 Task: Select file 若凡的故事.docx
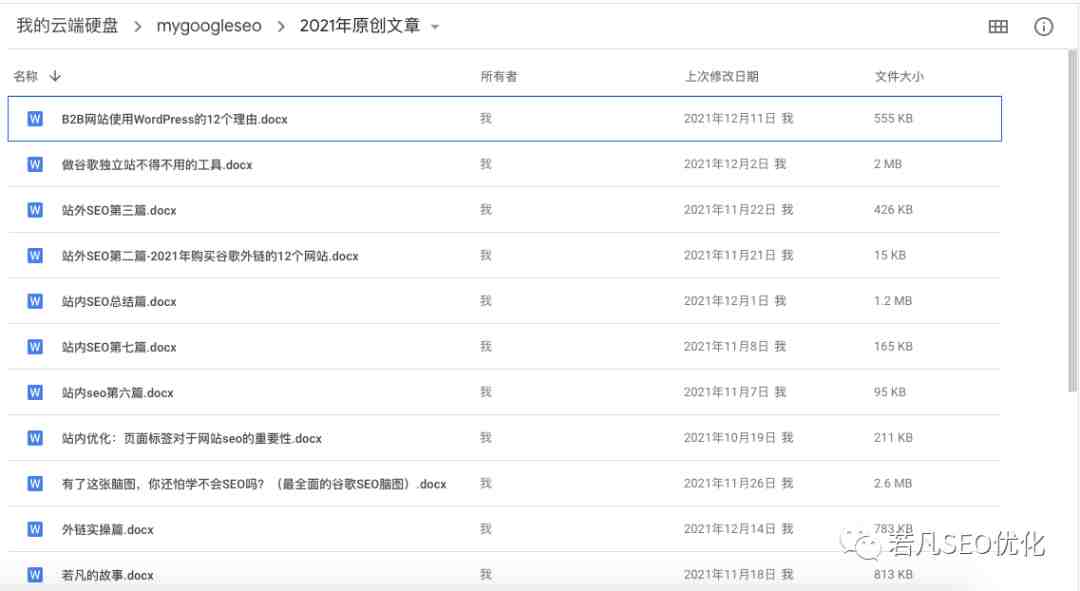click(107, 575)
